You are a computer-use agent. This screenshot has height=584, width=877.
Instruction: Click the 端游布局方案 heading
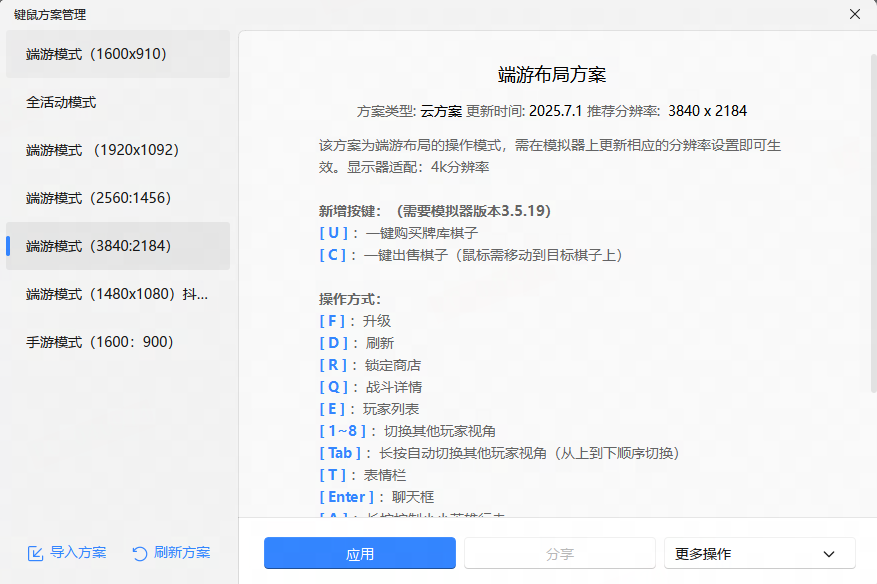pyautogui.click(x=552, y=75)
